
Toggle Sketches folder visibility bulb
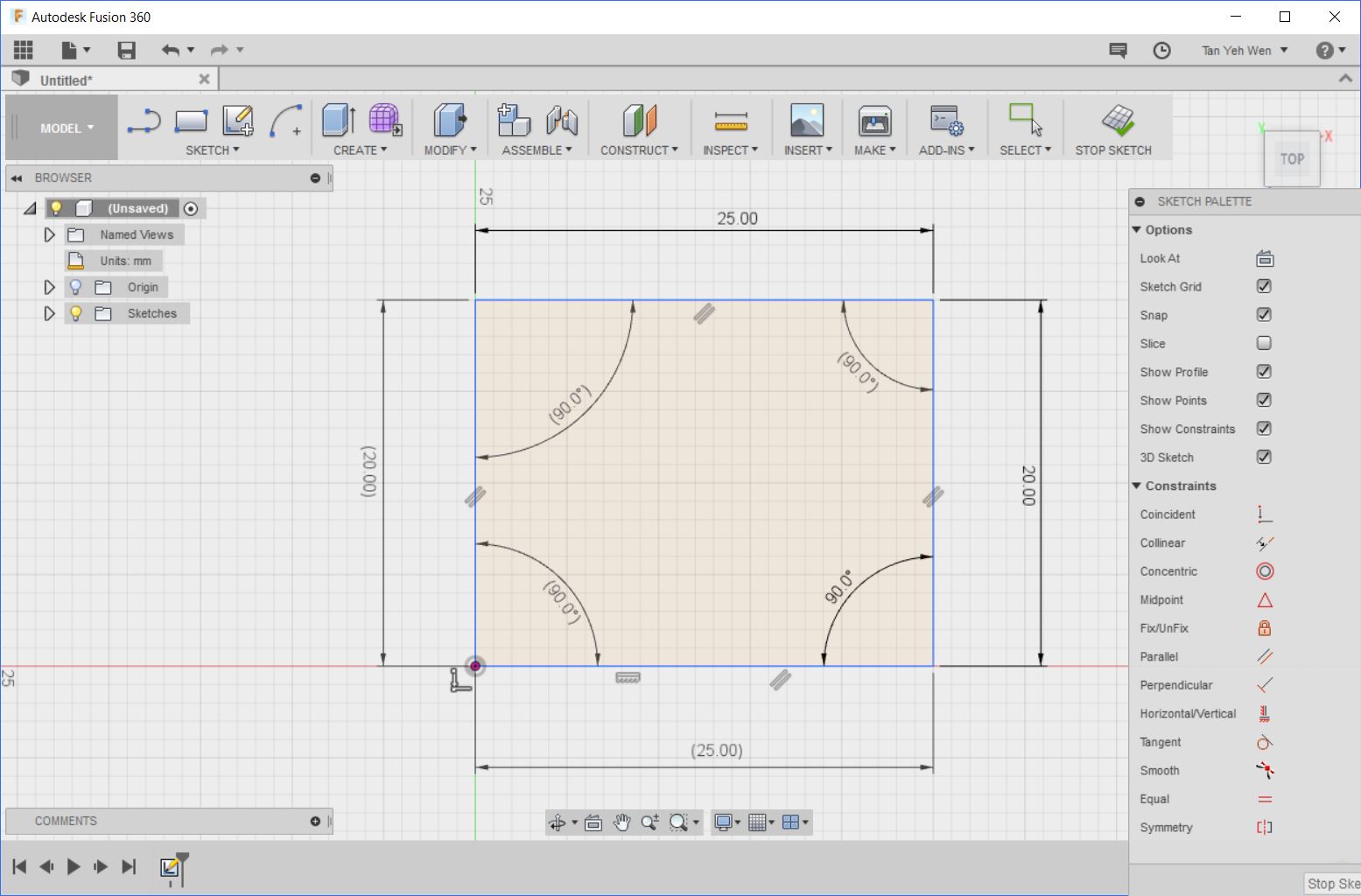(x=76, y=313)
